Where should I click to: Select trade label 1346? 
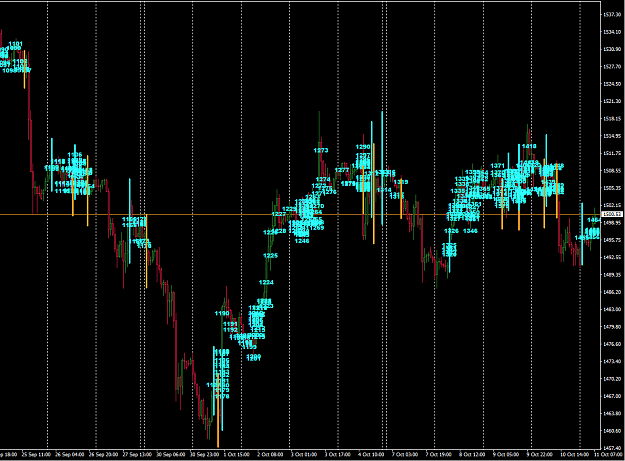[470, 231]
